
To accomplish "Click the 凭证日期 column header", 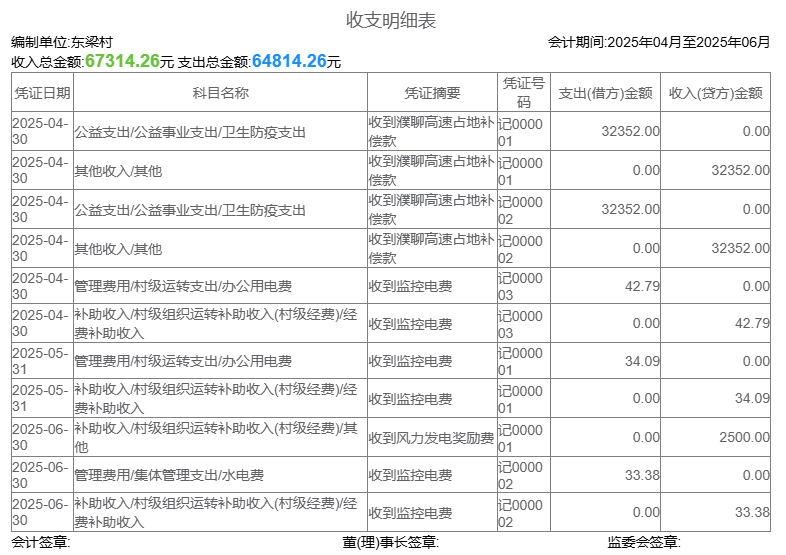I will [x=42, y=93].
